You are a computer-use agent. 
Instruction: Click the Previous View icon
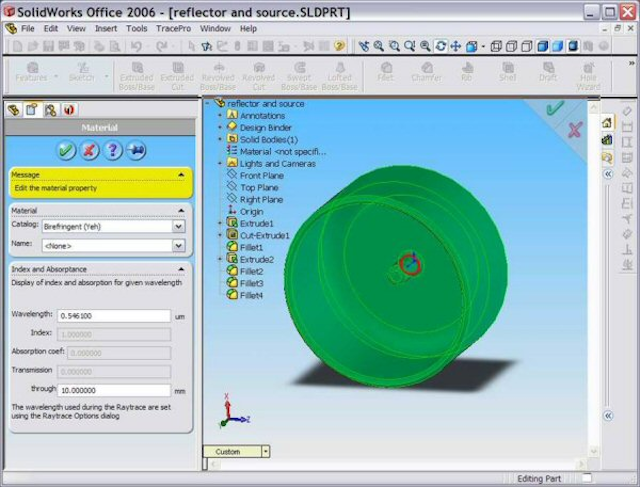[363, 46]
